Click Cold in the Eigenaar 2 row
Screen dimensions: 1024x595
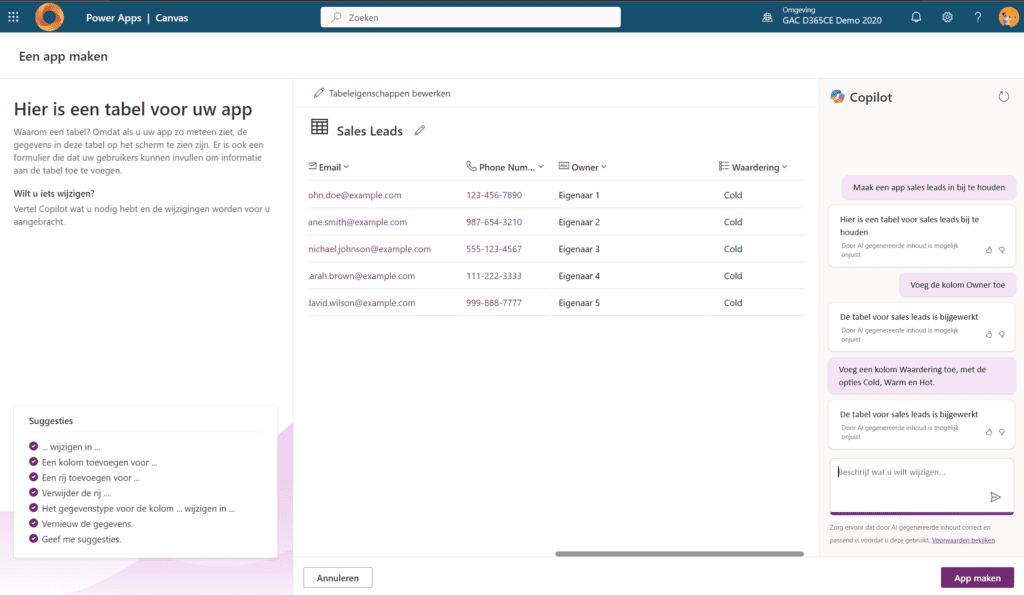(x=733, y=222)
